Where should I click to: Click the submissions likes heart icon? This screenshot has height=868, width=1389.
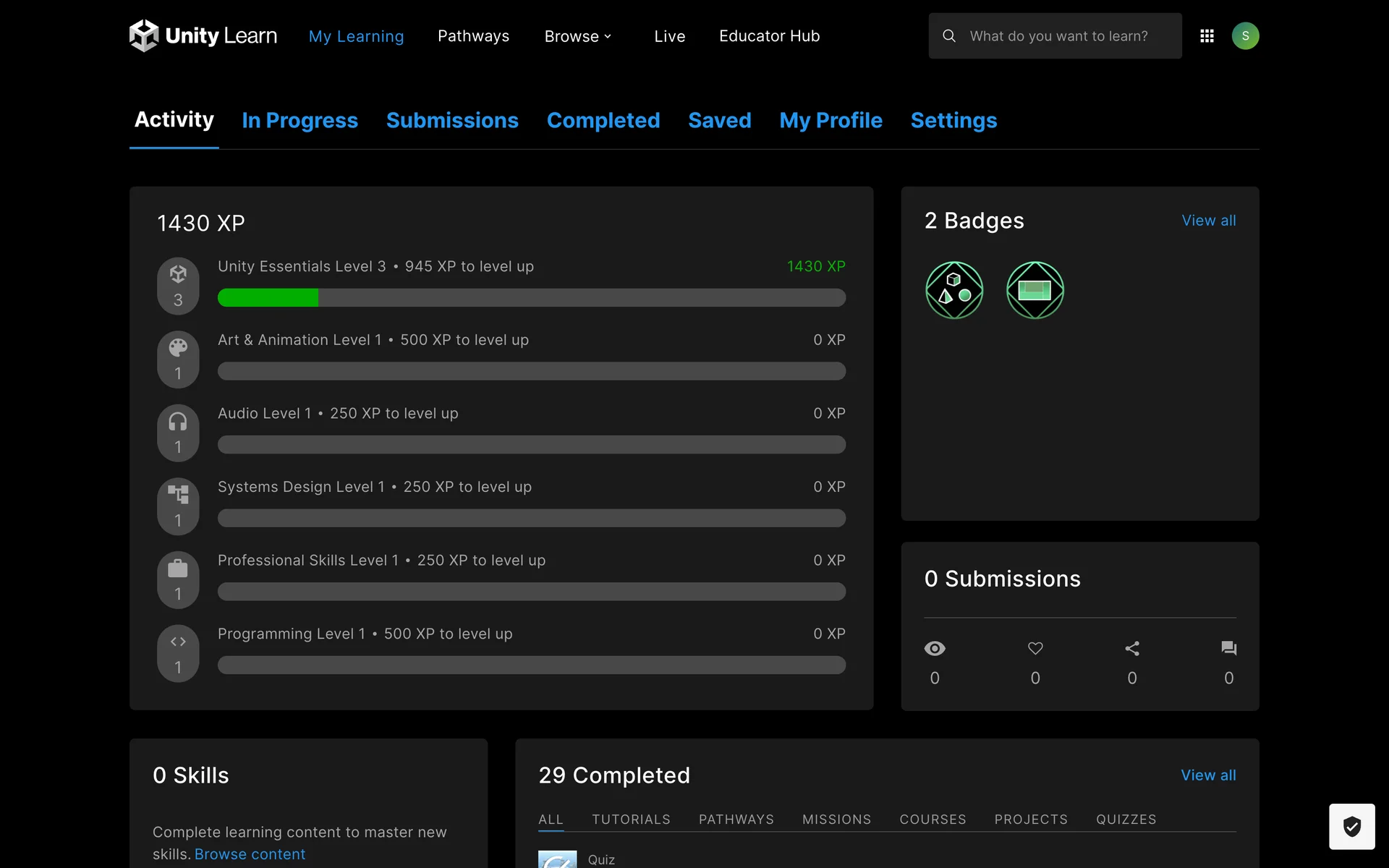(1035, 649)
